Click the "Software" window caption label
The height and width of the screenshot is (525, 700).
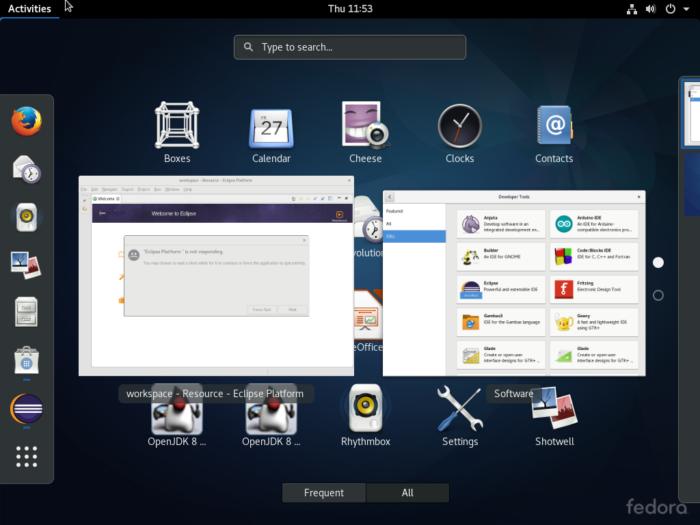coord(513,393)
